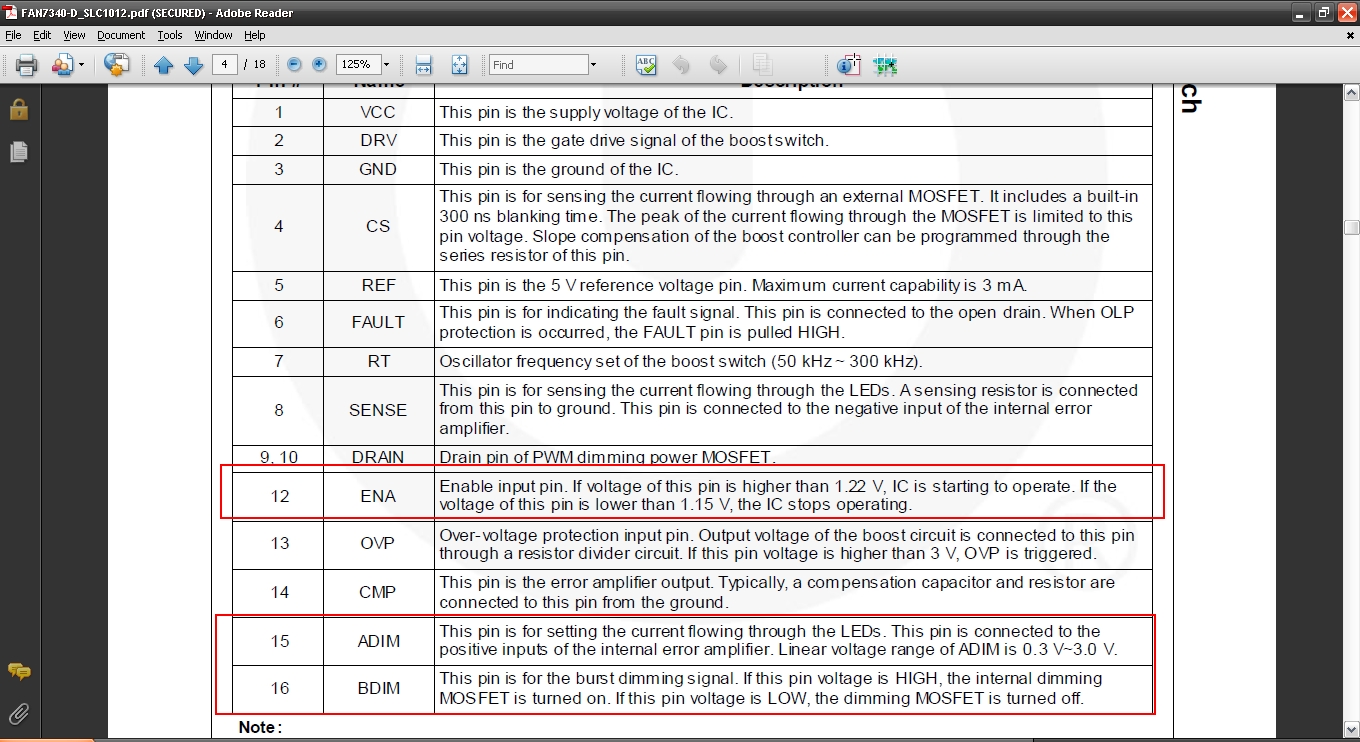
Task: Click the zoom in plus button
Action: 319,65
